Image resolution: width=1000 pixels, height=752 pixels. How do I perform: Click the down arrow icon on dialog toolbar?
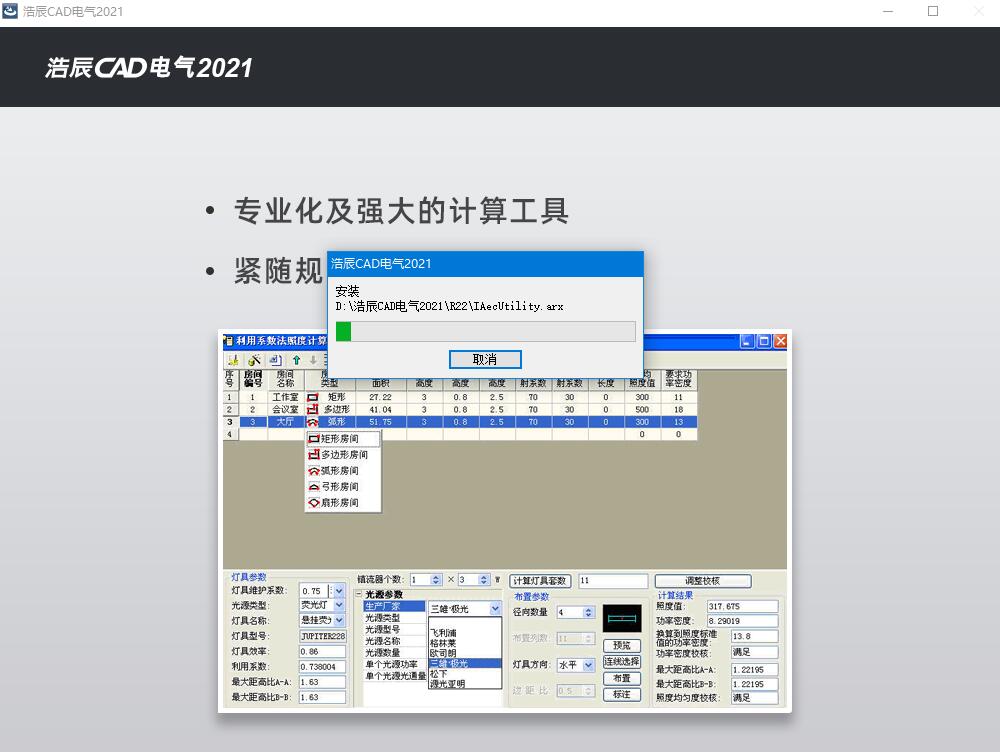312,360
